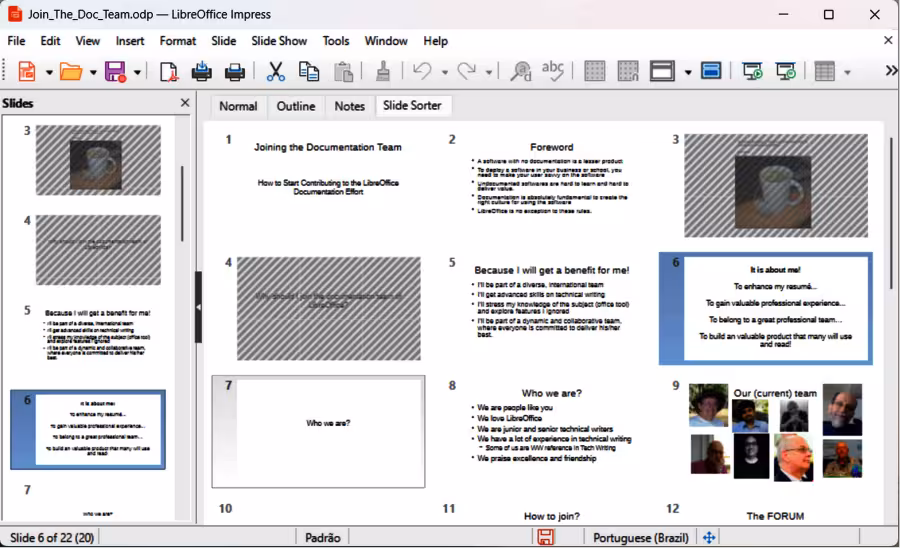Run the Spelling check abc icon
The image size is (900, 548).
(553, 71)
